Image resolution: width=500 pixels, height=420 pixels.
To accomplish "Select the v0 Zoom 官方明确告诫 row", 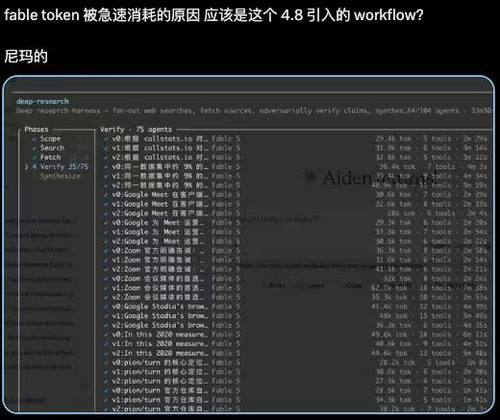I will pos(295,251).
